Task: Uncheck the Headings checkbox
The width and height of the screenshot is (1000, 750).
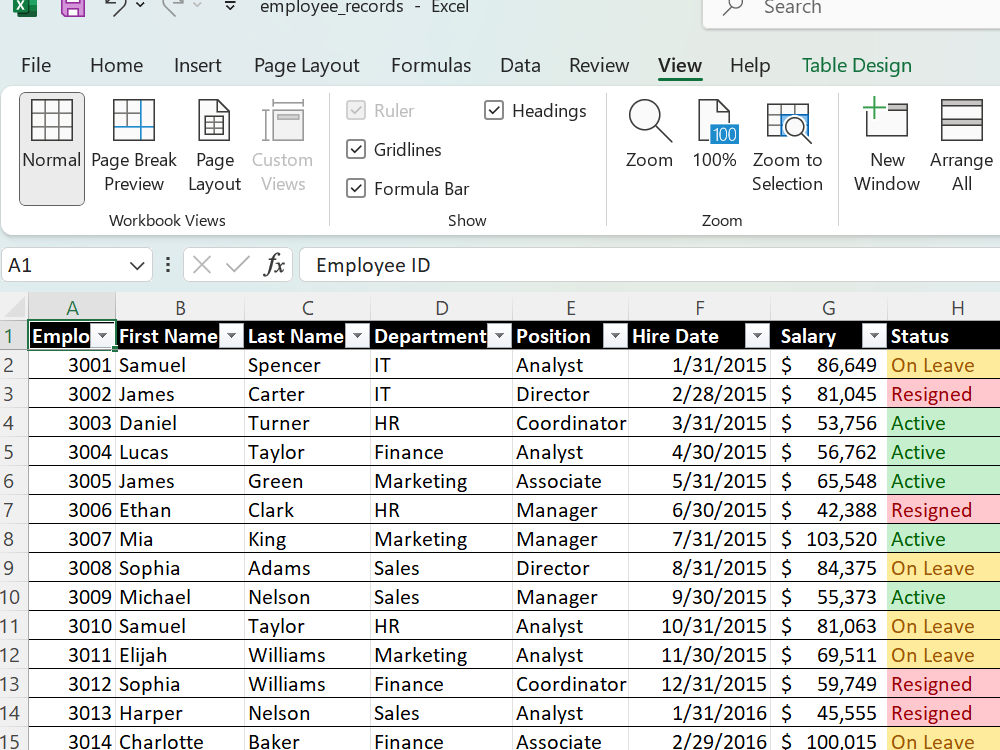Action: coord(494,110)
